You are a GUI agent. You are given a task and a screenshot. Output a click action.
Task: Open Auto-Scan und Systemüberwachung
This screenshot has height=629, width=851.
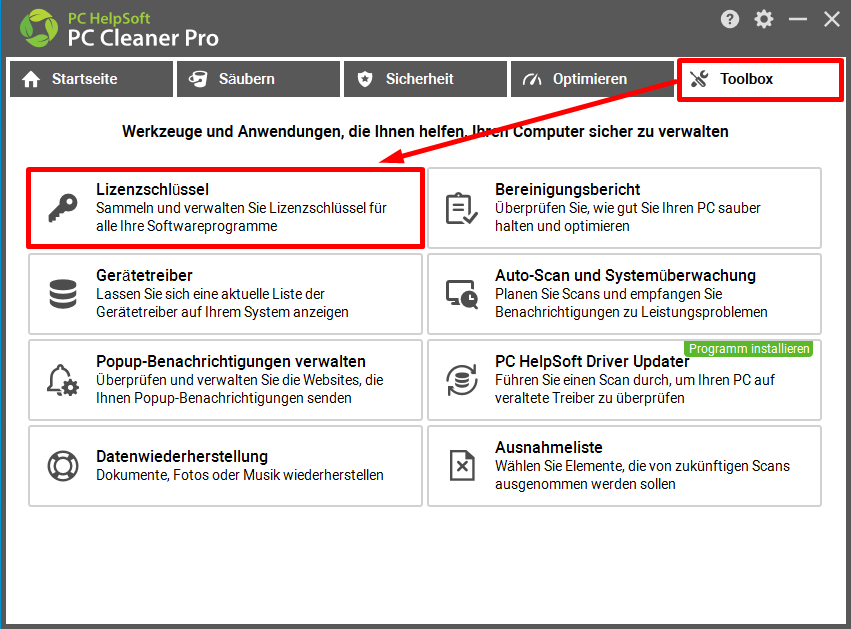[624, 294]
